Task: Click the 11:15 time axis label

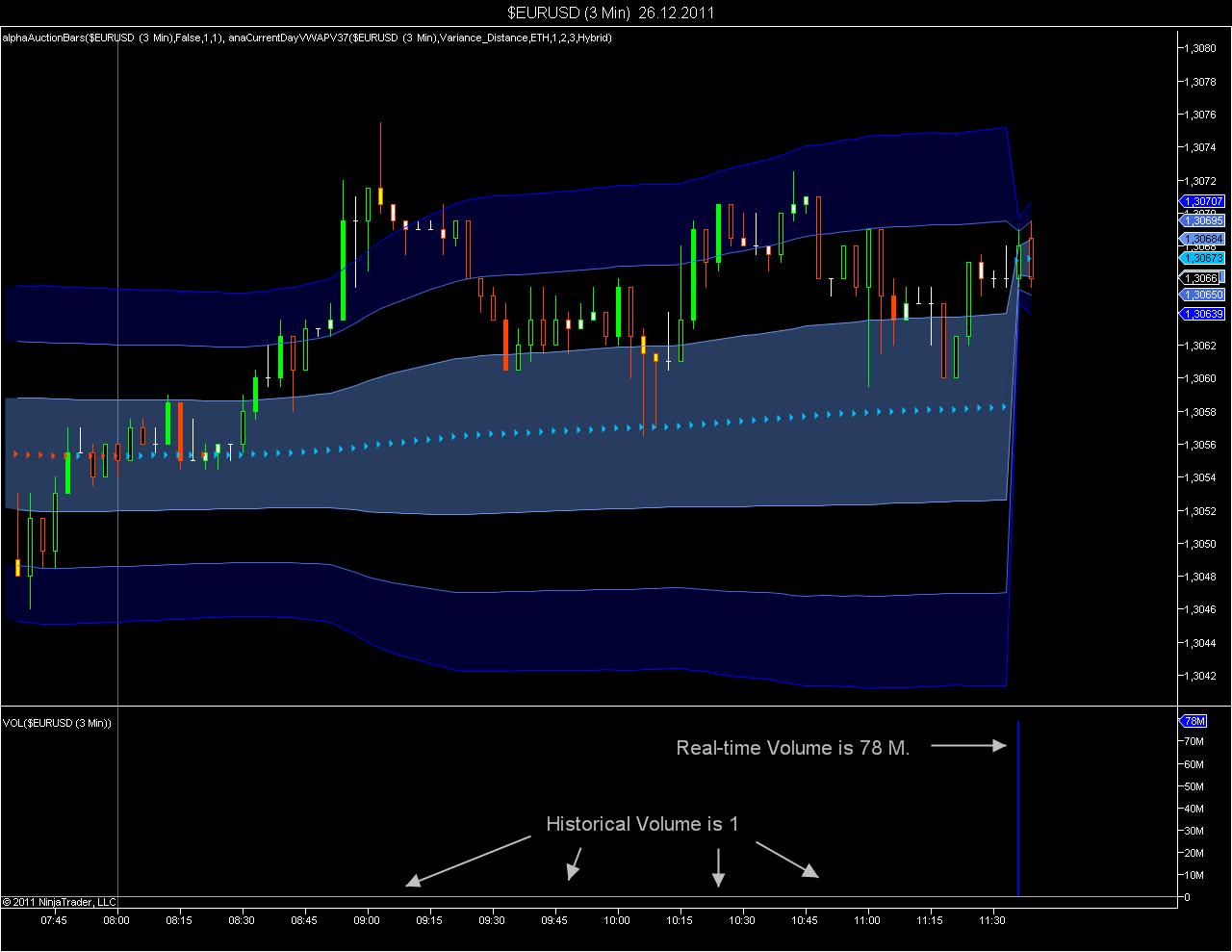Action: (x=930, y=920)
